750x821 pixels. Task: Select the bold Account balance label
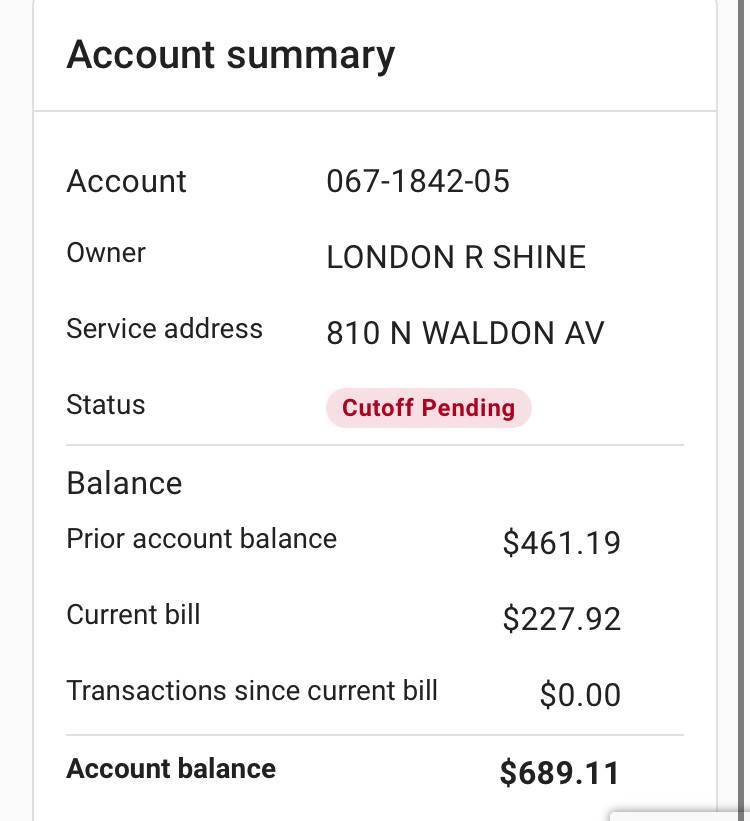pos(171,768)
